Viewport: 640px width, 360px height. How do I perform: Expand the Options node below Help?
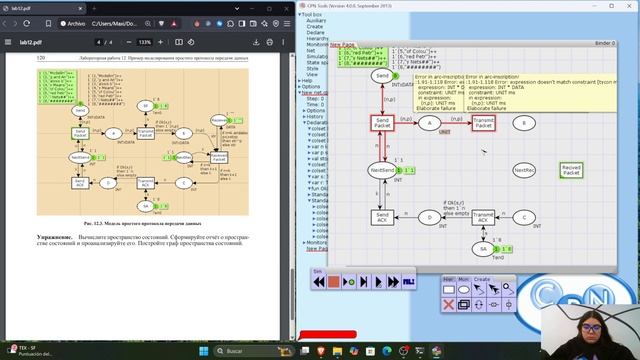click(299, 87)
